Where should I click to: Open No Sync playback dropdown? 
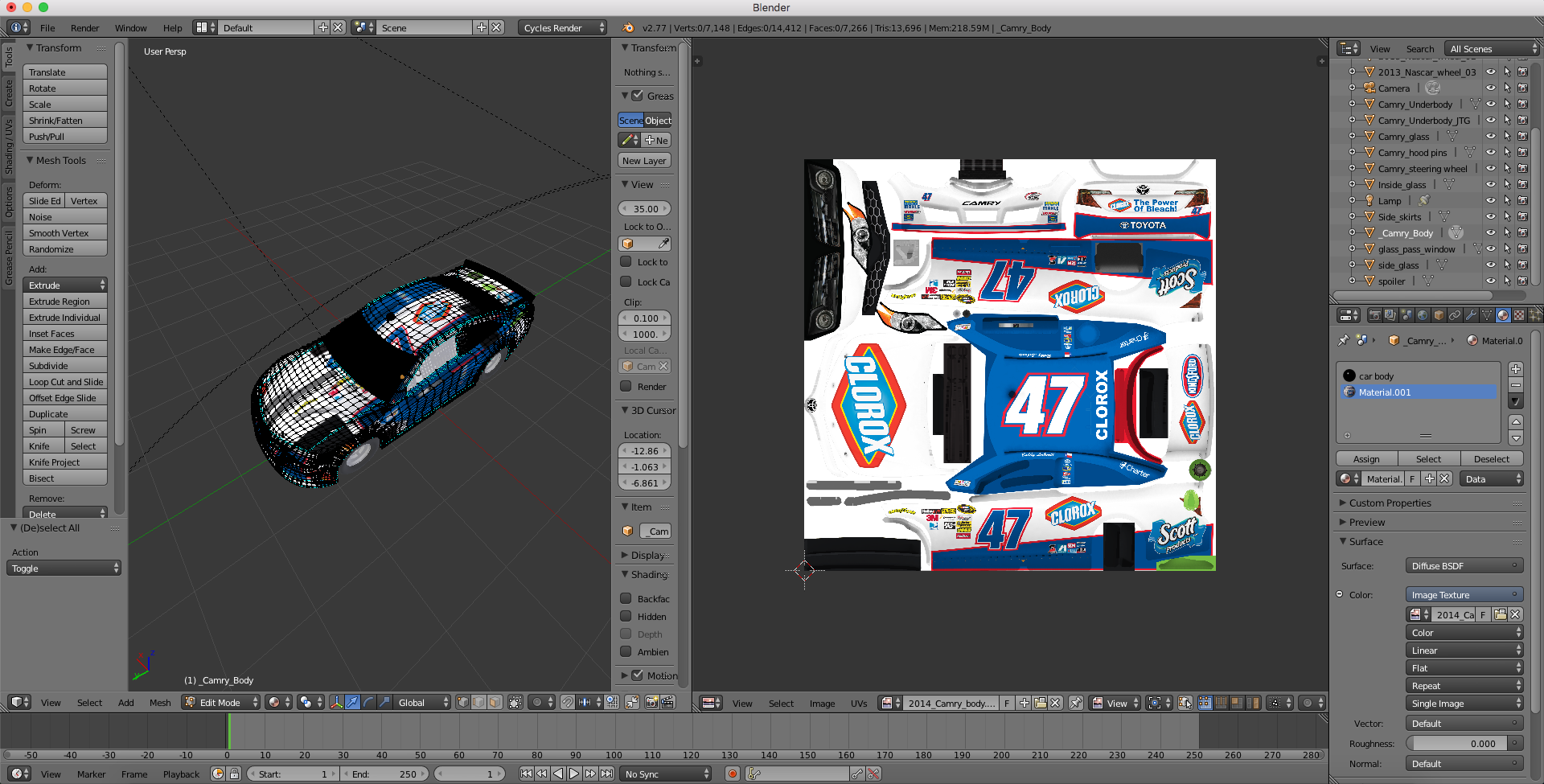pyautogui.click(x=666, y=774)
